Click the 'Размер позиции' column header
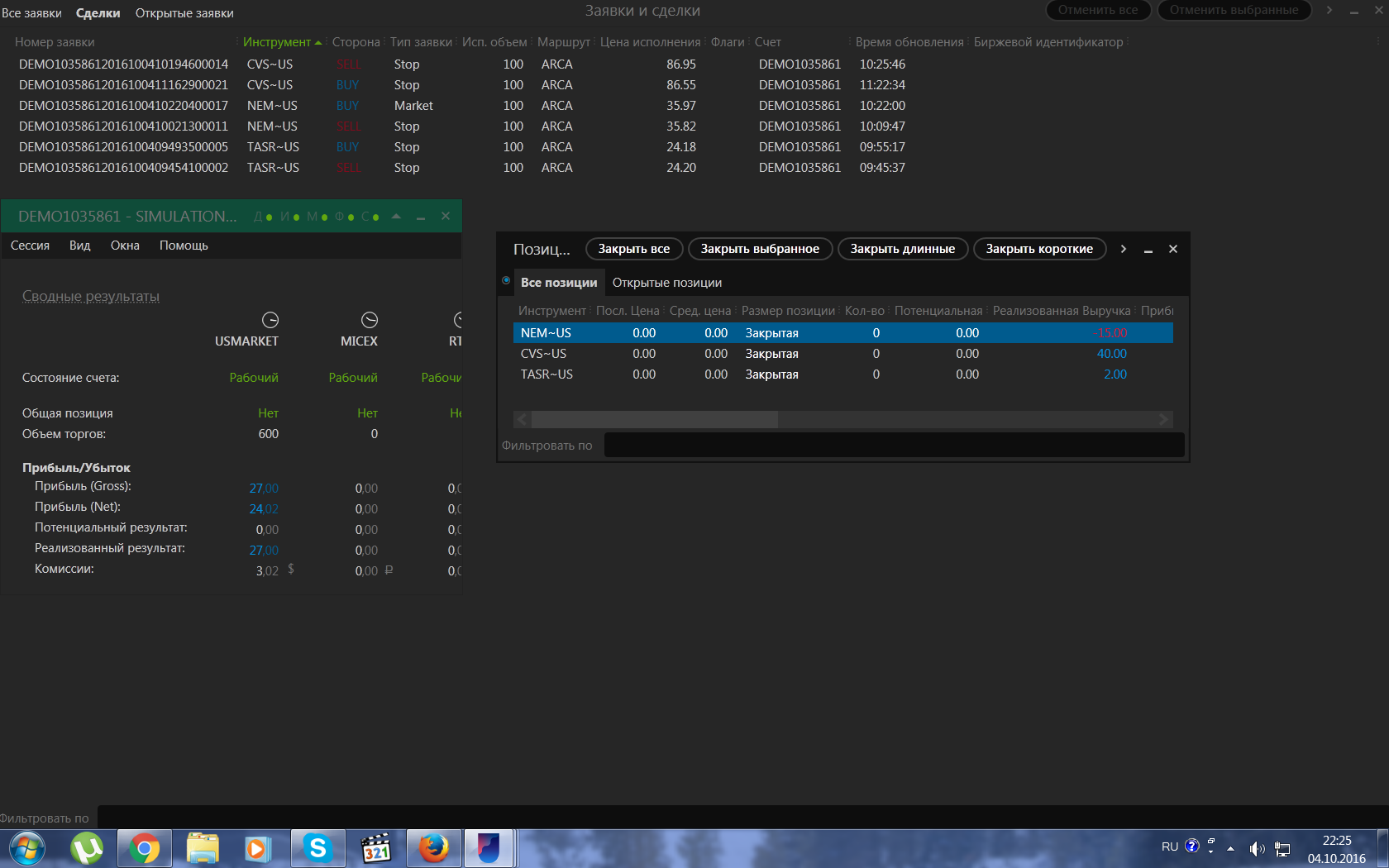The width and height of the screenshot is (1389, 868). (788, 311)
